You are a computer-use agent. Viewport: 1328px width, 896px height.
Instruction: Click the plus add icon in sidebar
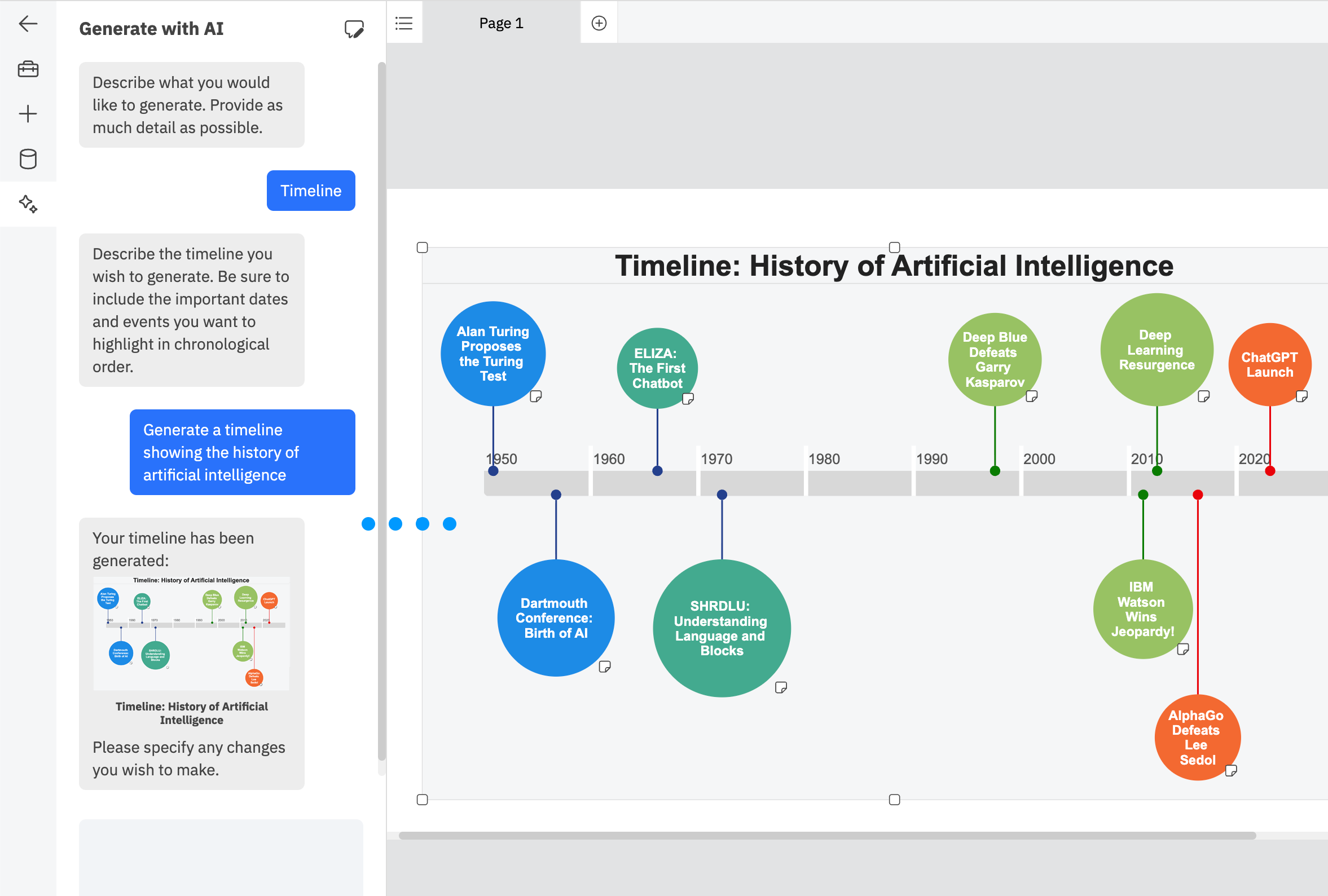click(x=28, y=114)
